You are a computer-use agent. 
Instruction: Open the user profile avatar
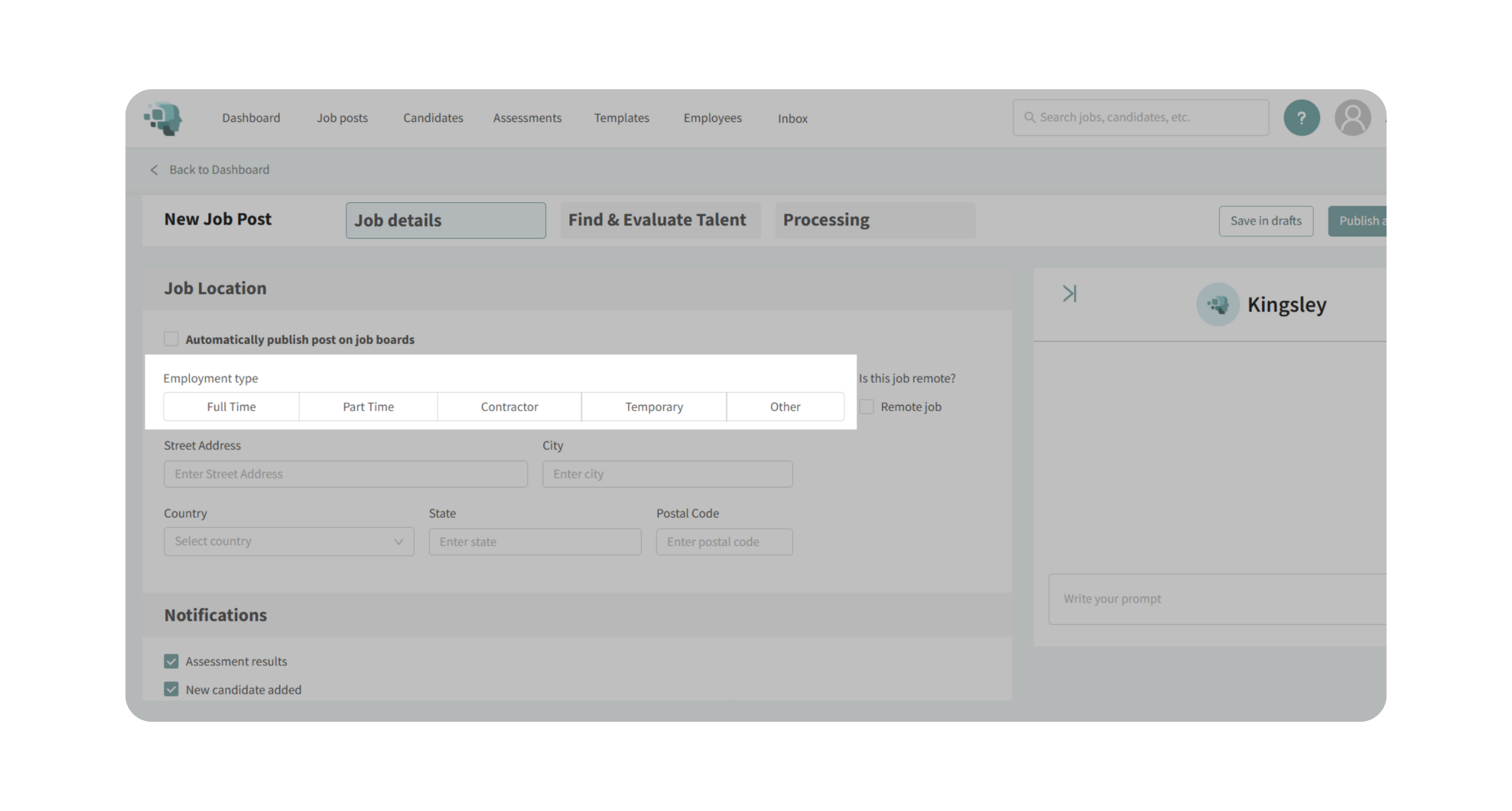(x=1352, y=118)
